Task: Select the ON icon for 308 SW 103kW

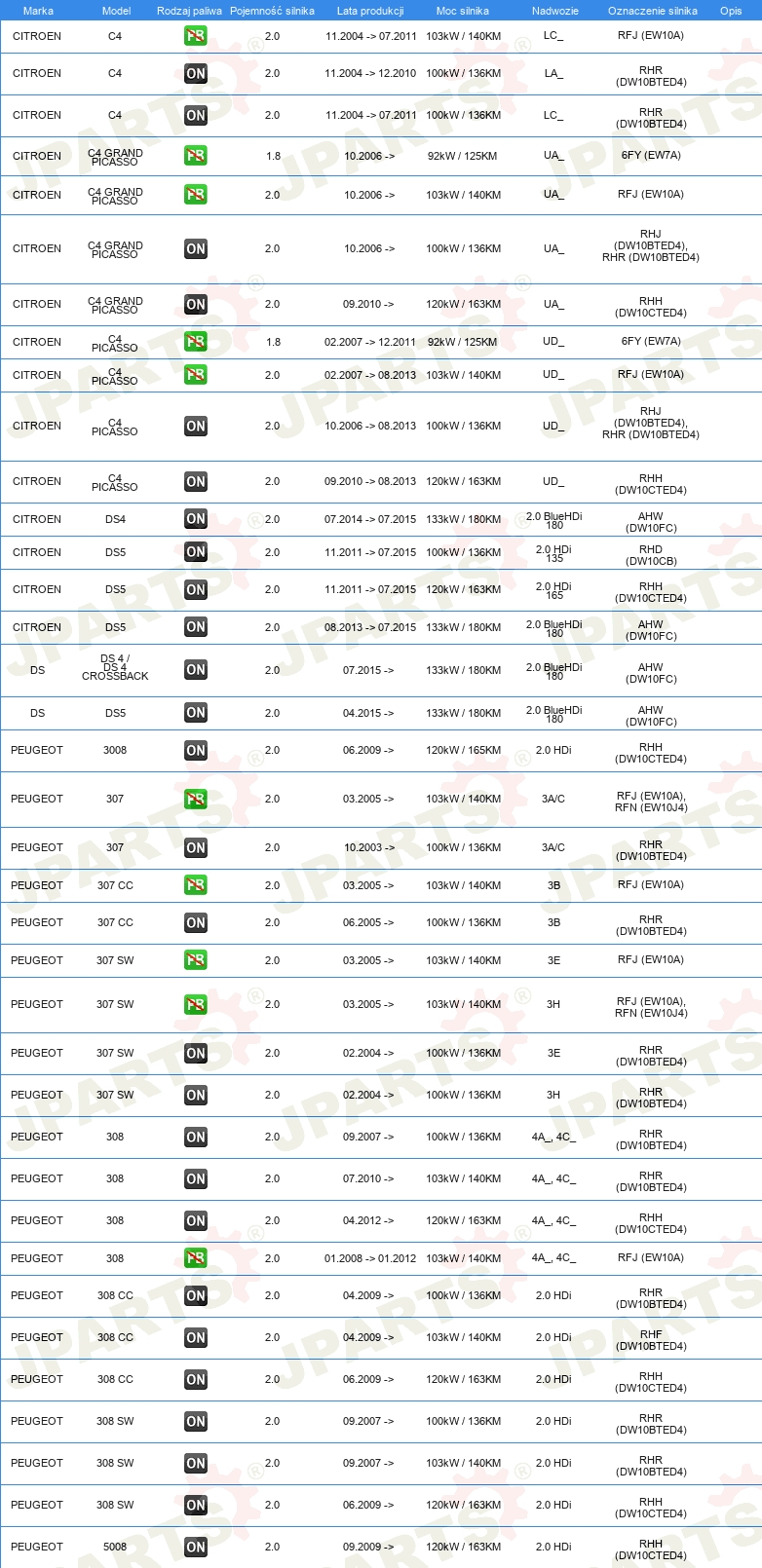Action: (196, 1463)
